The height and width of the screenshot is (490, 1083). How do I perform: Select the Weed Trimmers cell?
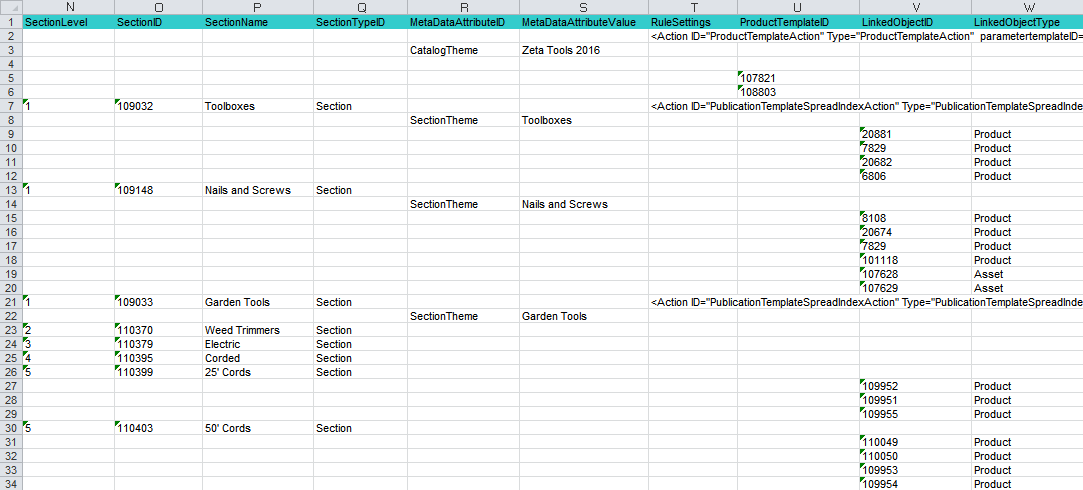[258, 330]
